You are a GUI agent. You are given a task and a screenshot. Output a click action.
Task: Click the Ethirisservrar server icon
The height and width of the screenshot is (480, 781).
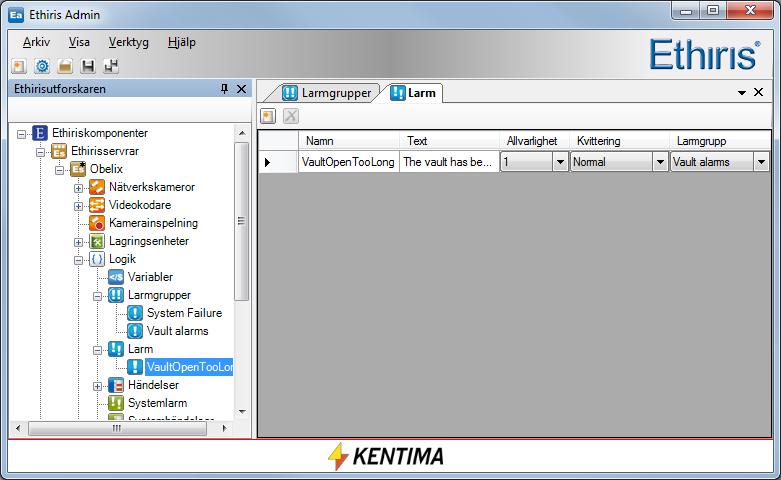pos(59,151)
